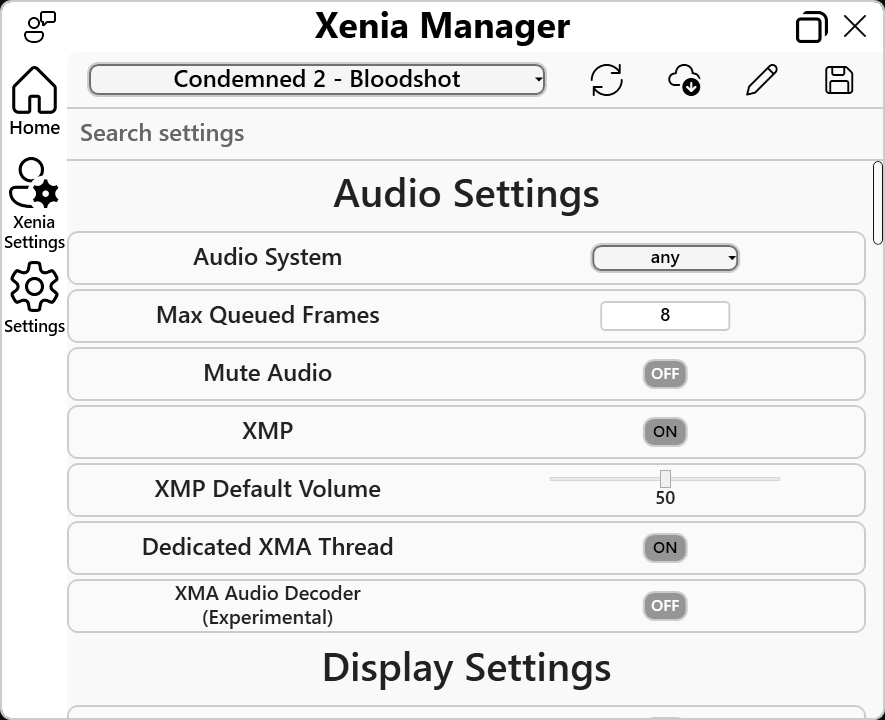Click the Mute Audio label
The width and height of the screenshot is (885, 720).
point(268,373)
